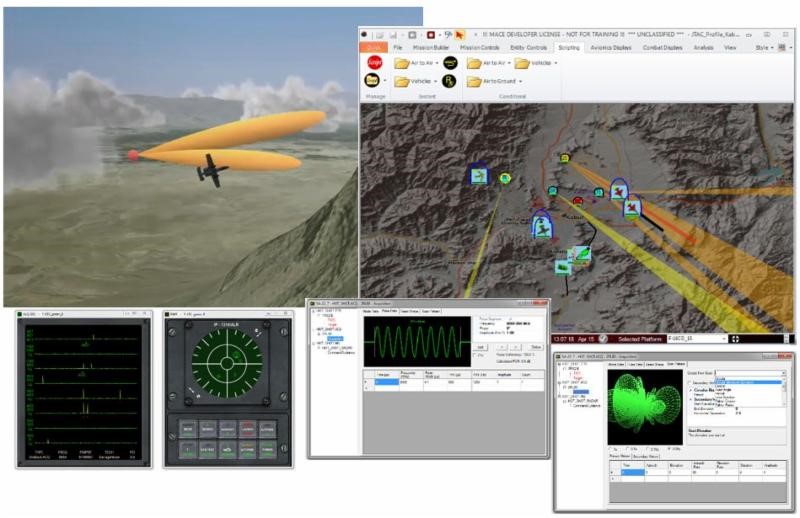
Task: Expand arrow beside Instant Vehicles folder
Action: 435,82
